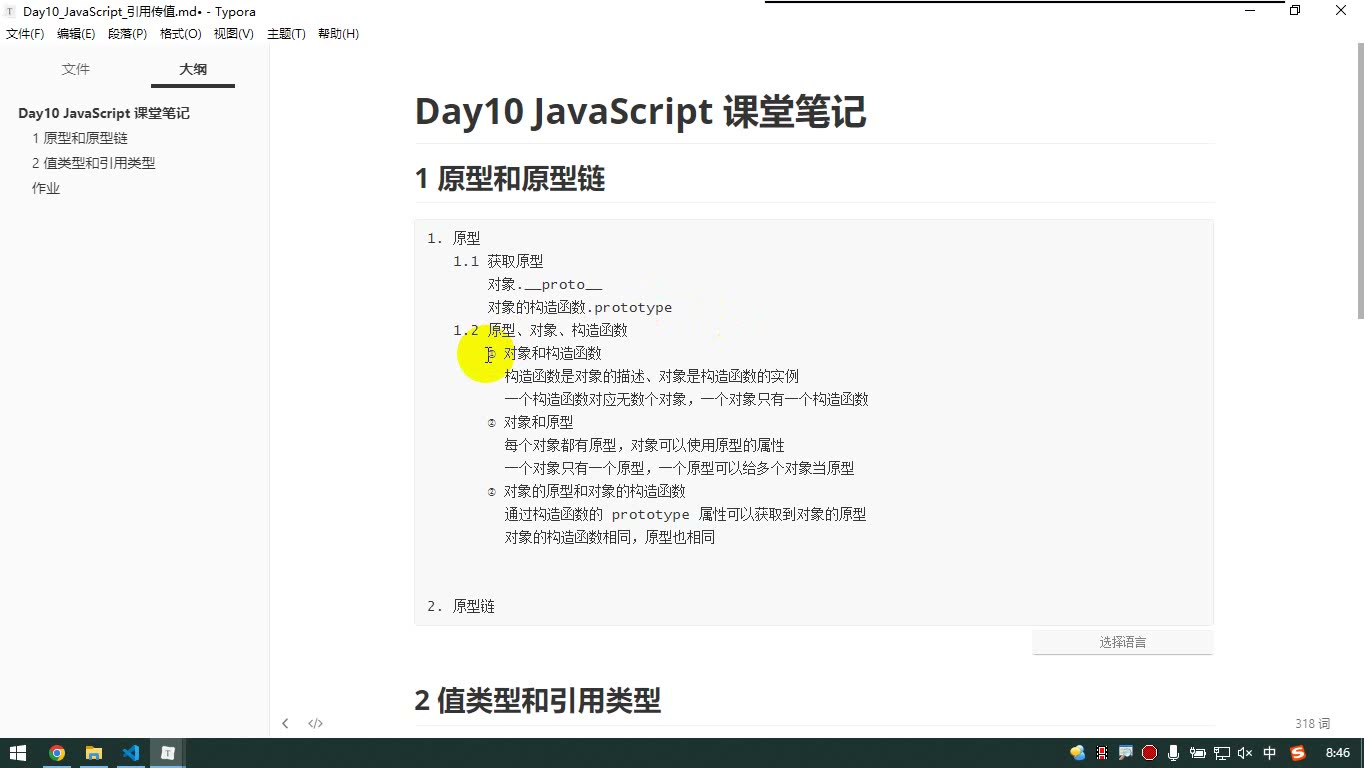Open network status tray icon
Image resolution: width=1364 pixels, height=768 pixels.
[1221, 753]
